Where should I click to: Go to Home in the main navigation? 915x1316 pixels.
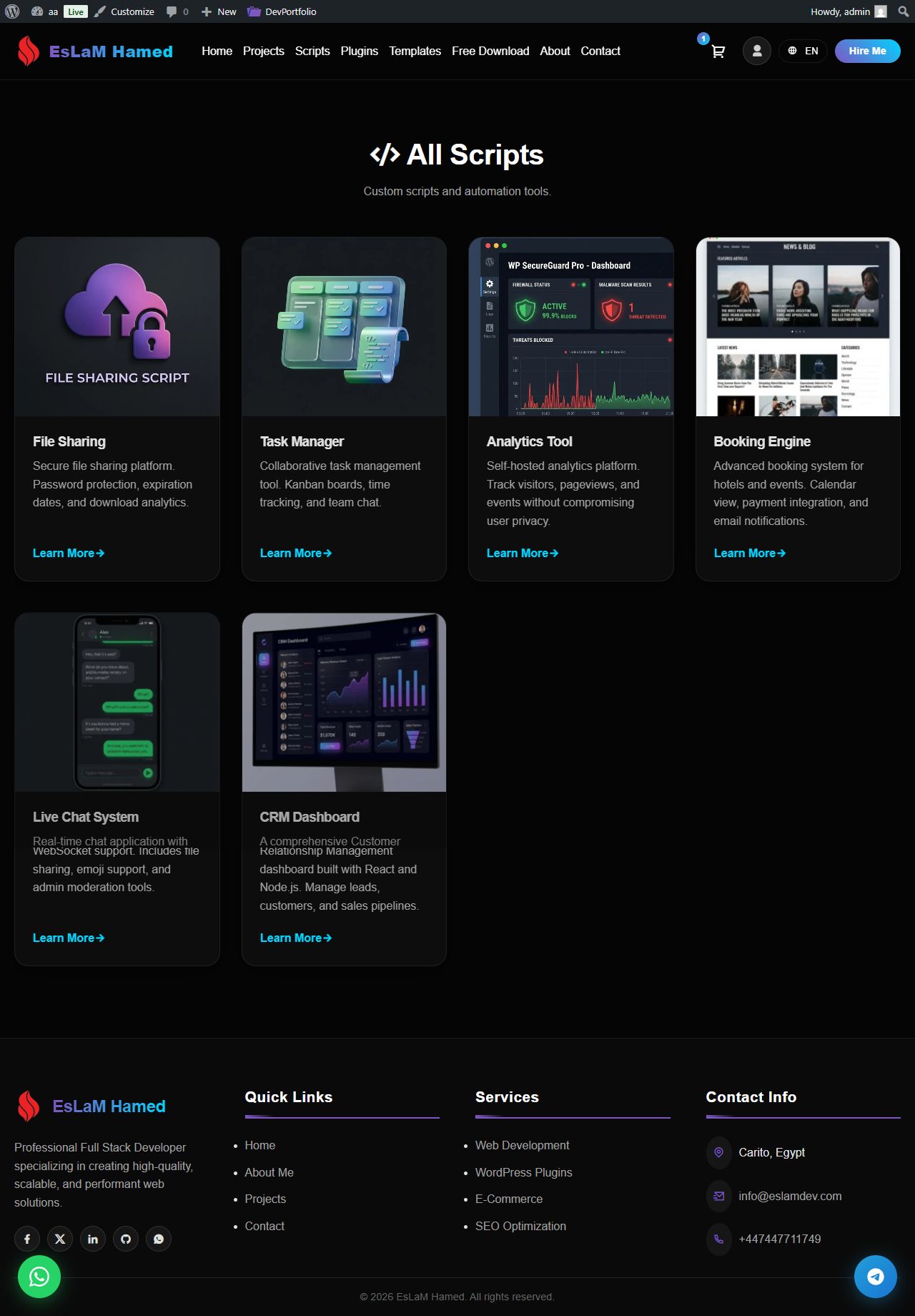coord(217,51)
